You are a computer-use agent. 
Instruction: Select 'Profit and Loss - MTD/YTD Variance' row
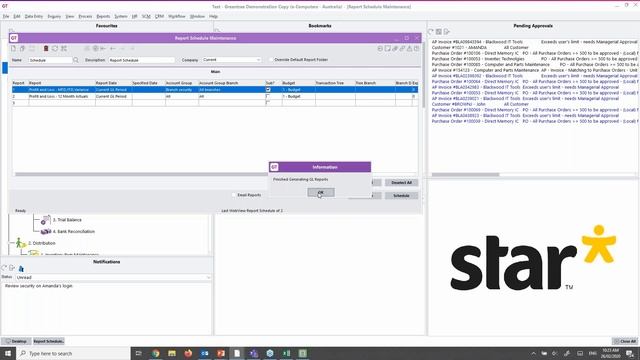(215, 89)
